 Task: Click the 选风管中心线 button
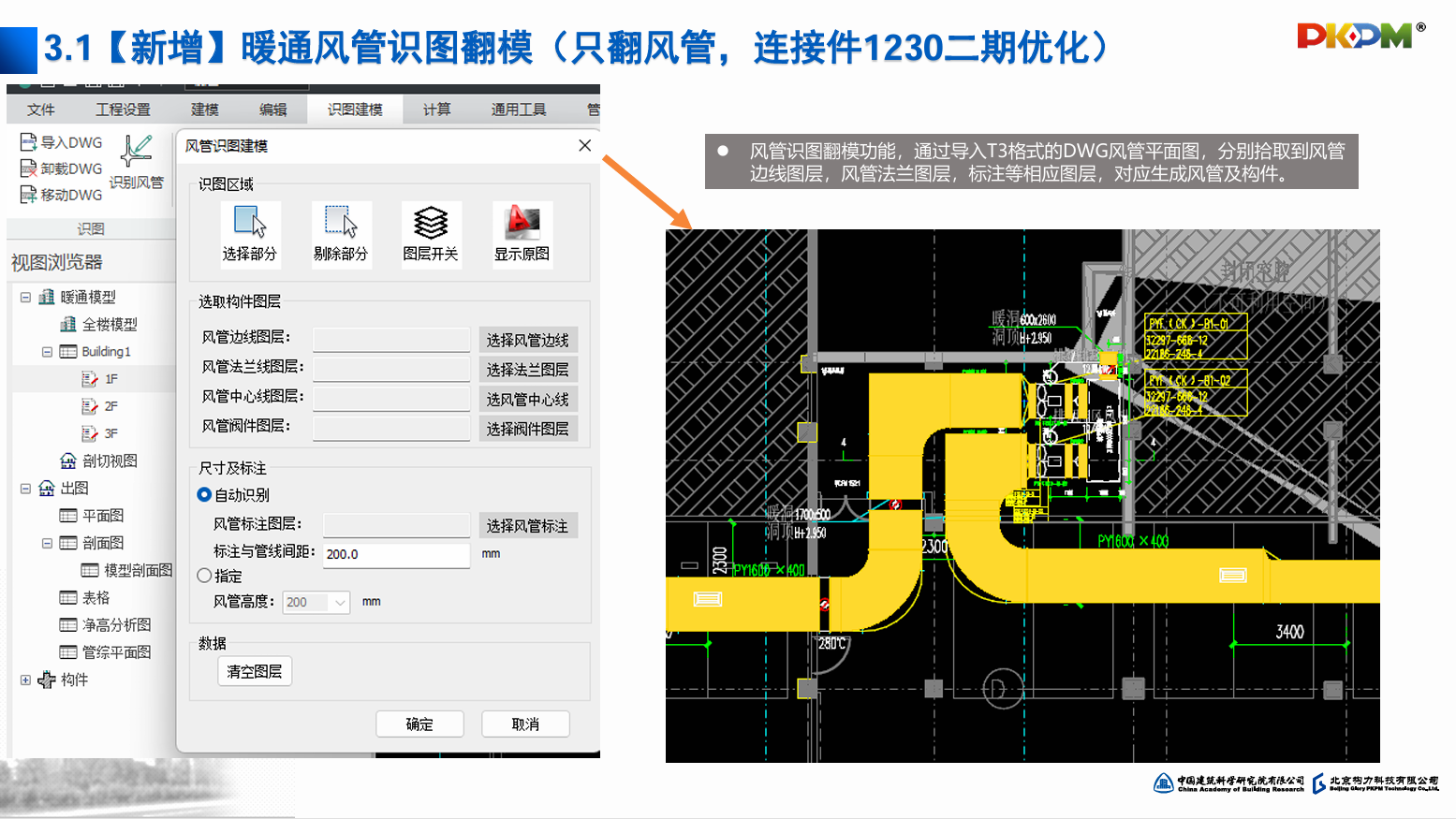pyautogui.click(x=528, y=399)
